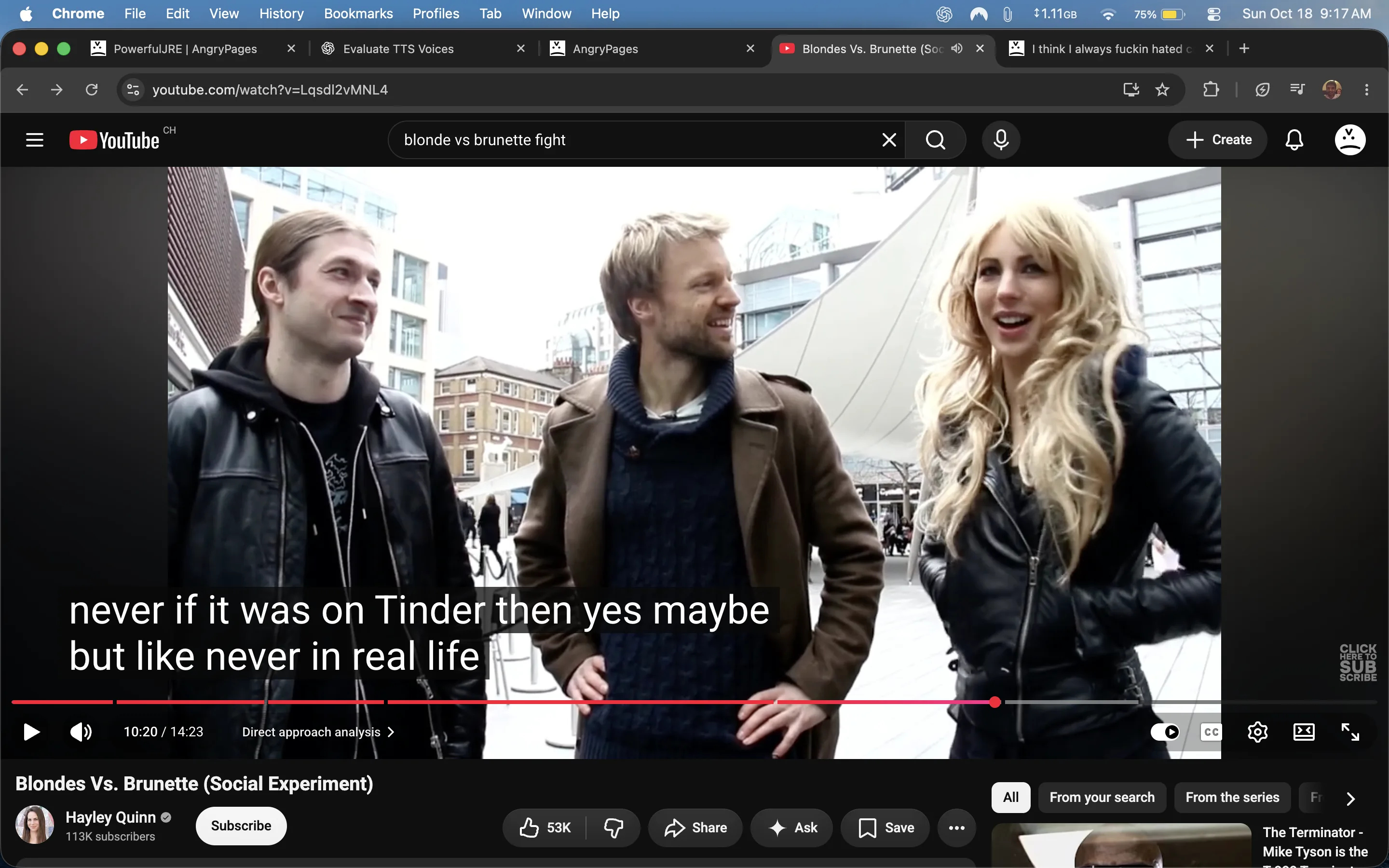Mute the Blondes Vs. Brunette tab audio
This screenshot has width=1389, height=868.
coord(956,48)
